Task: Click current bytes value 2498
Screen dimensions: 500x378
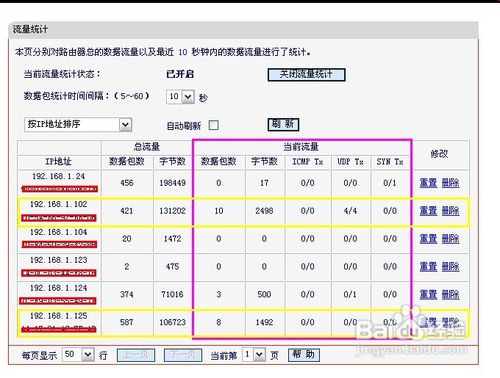Action: click(x=264, y=211)
